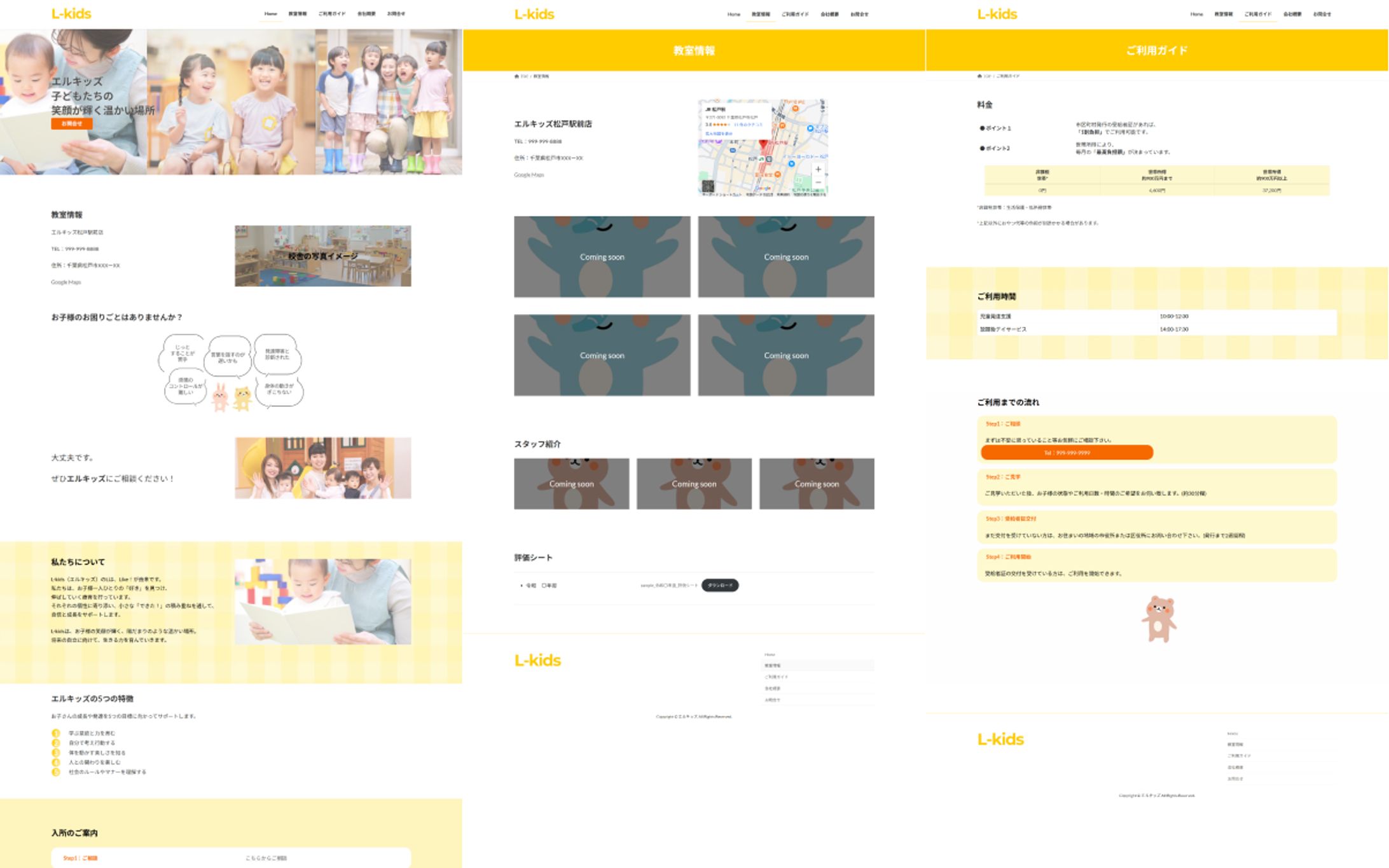Image resolution: width=1389 pixels, height=868 pixels.
Task: Click the orange Tel: 999-999-9999 button
Action: pos(1067,453)
